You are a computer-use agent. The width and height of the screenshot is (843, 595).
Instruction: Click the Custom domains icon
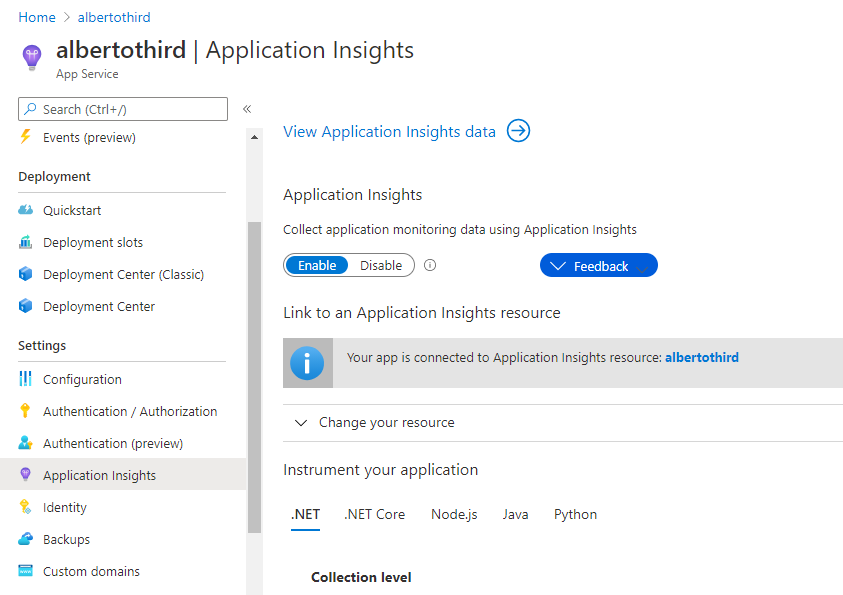coord(26,571)
